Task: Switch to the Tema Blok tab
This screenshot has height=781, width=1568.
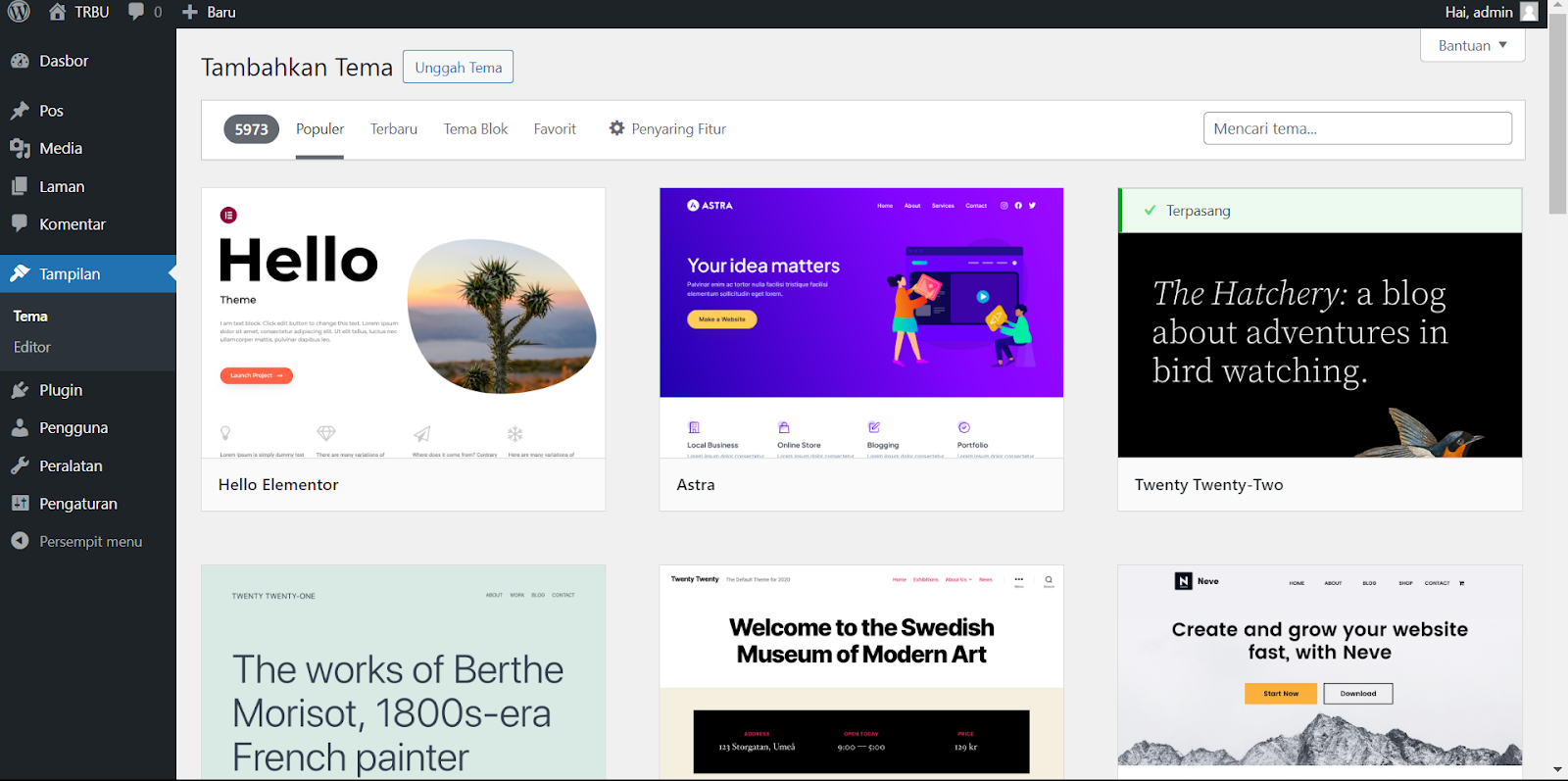Action: coord(475,129)
